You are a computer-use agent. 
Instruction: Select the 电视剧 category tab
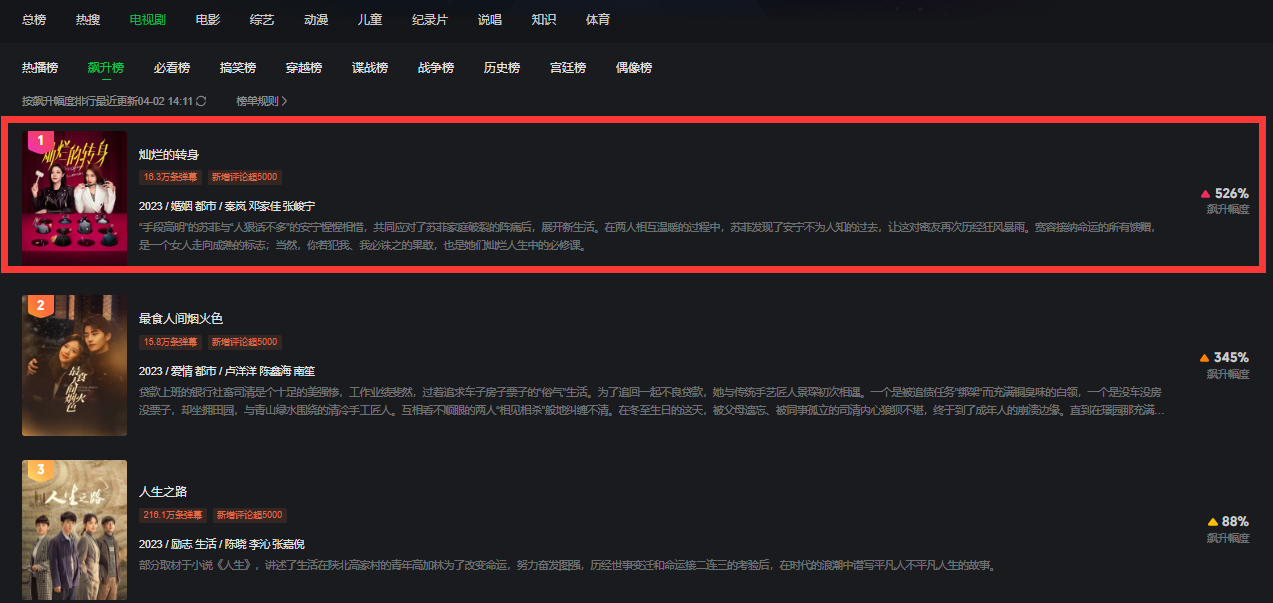[x=148, y=20]
